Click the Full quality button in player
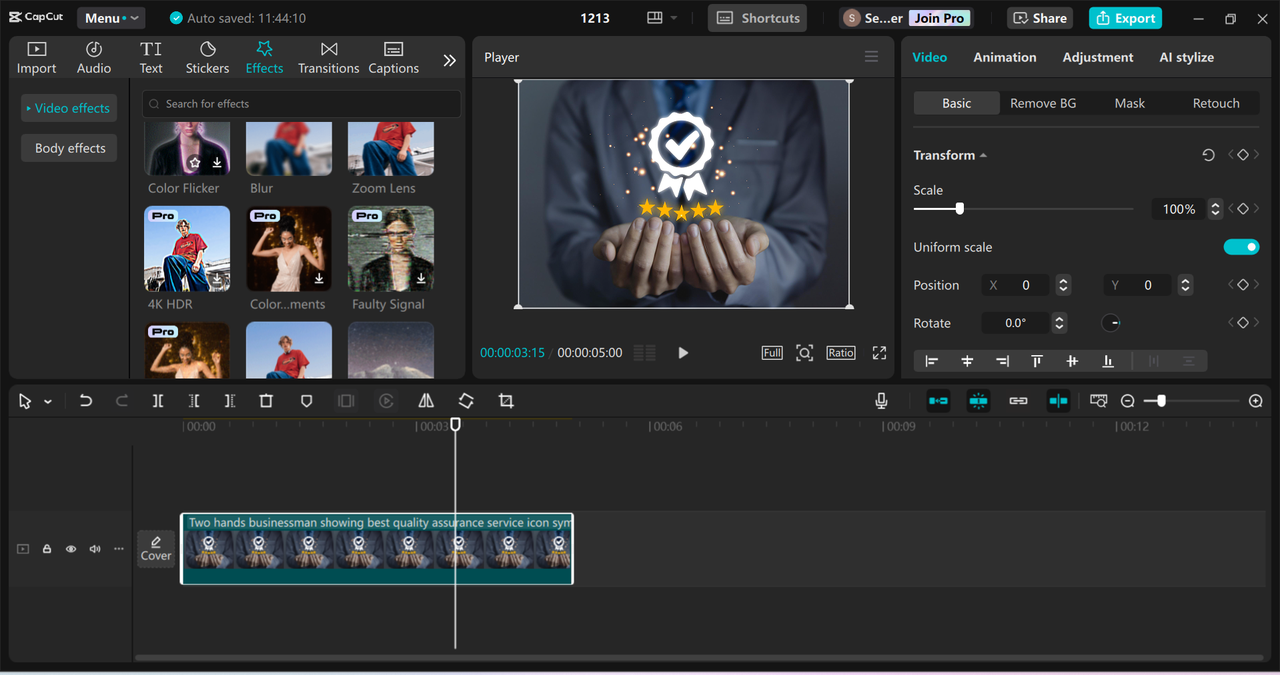The image size is (1280, 675). tap(772, 353)
